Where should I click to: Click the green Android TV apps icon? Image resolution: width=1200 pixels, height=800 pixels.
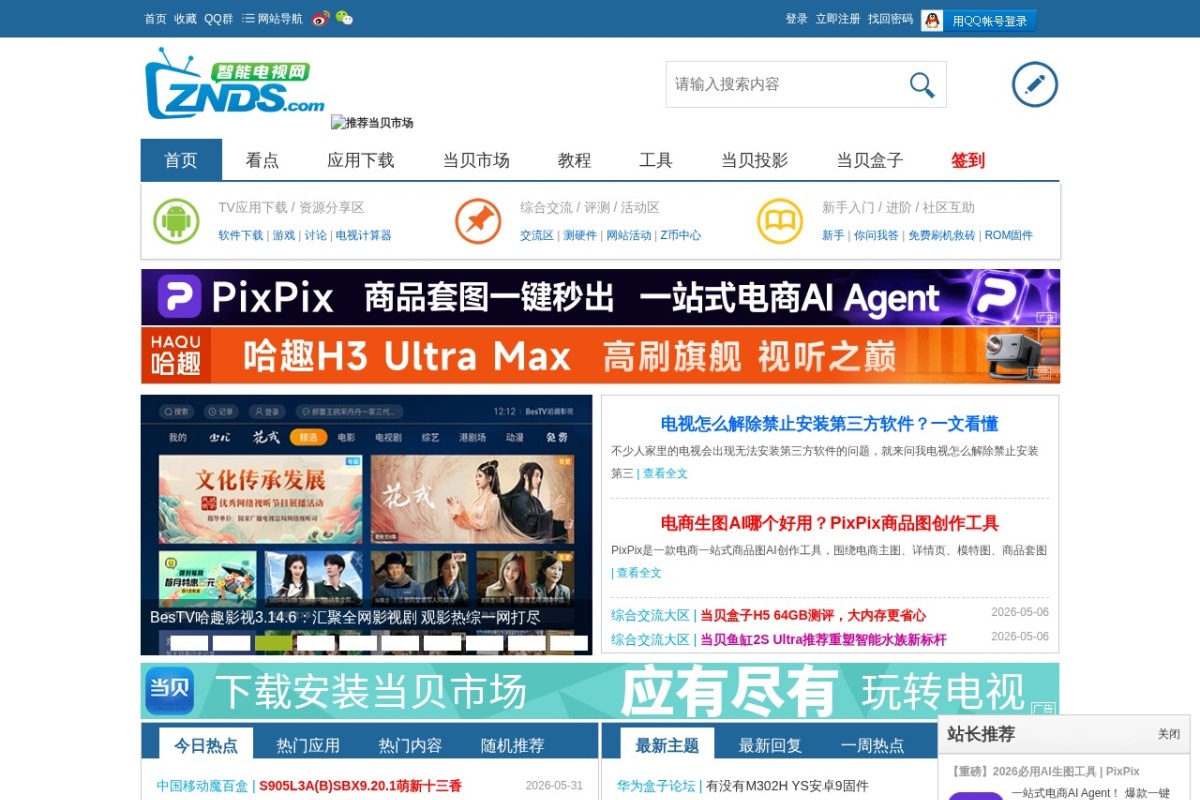tap(176, 221)
